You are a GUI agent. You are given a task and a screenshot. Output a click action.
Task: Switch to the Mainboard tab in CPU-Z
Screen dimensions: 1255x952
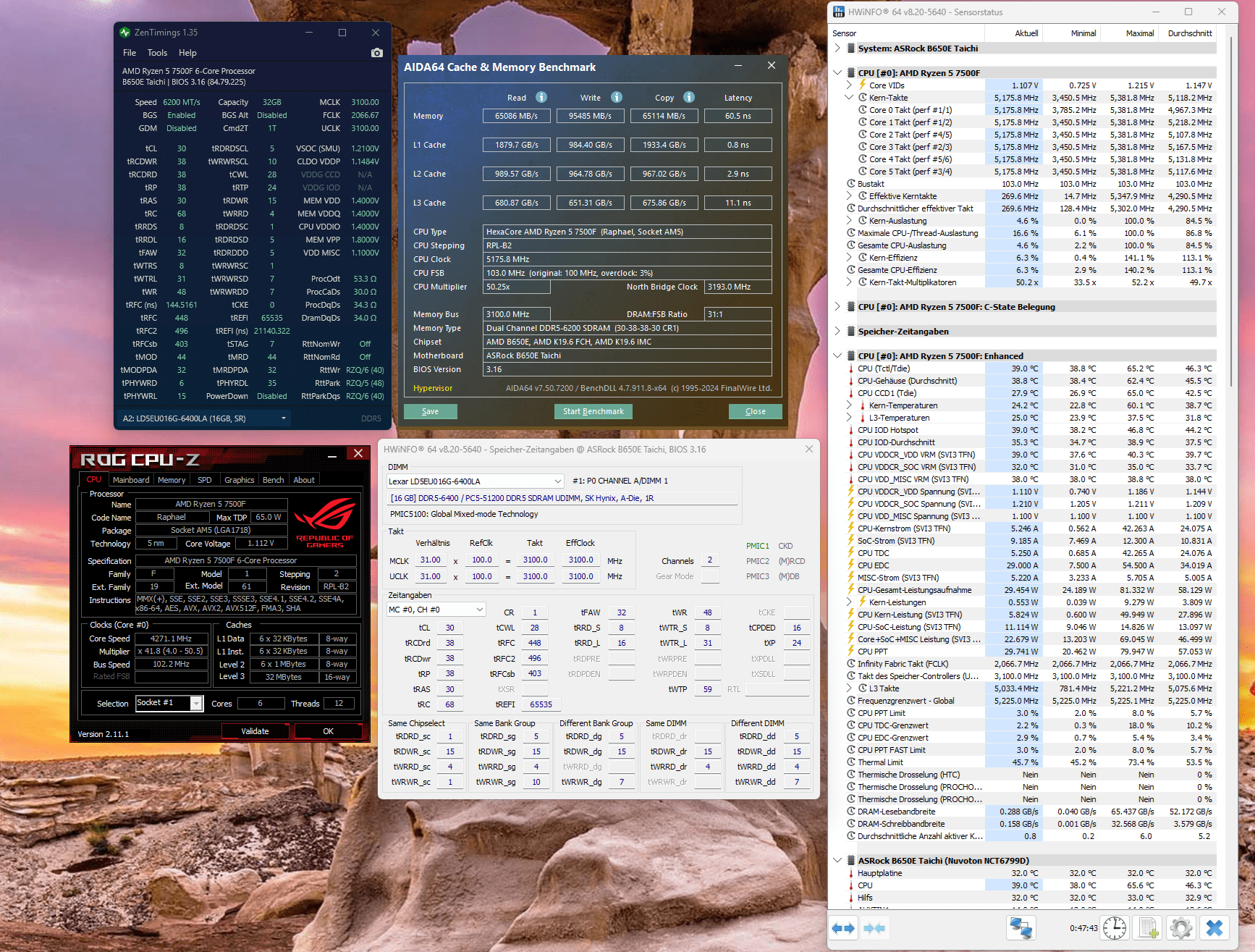[x=131, y=480]
